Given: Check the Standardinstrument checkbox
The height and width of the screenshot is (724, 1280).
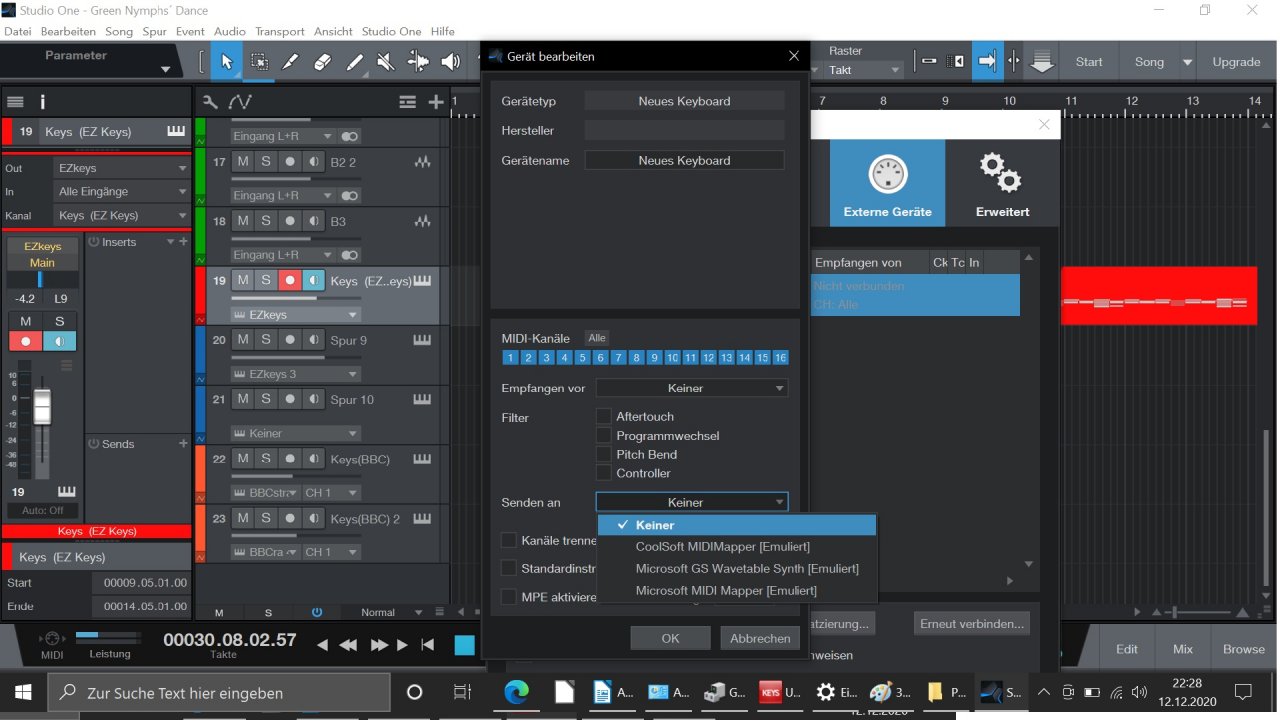Looking at the screenshot, I should (509, 568).
